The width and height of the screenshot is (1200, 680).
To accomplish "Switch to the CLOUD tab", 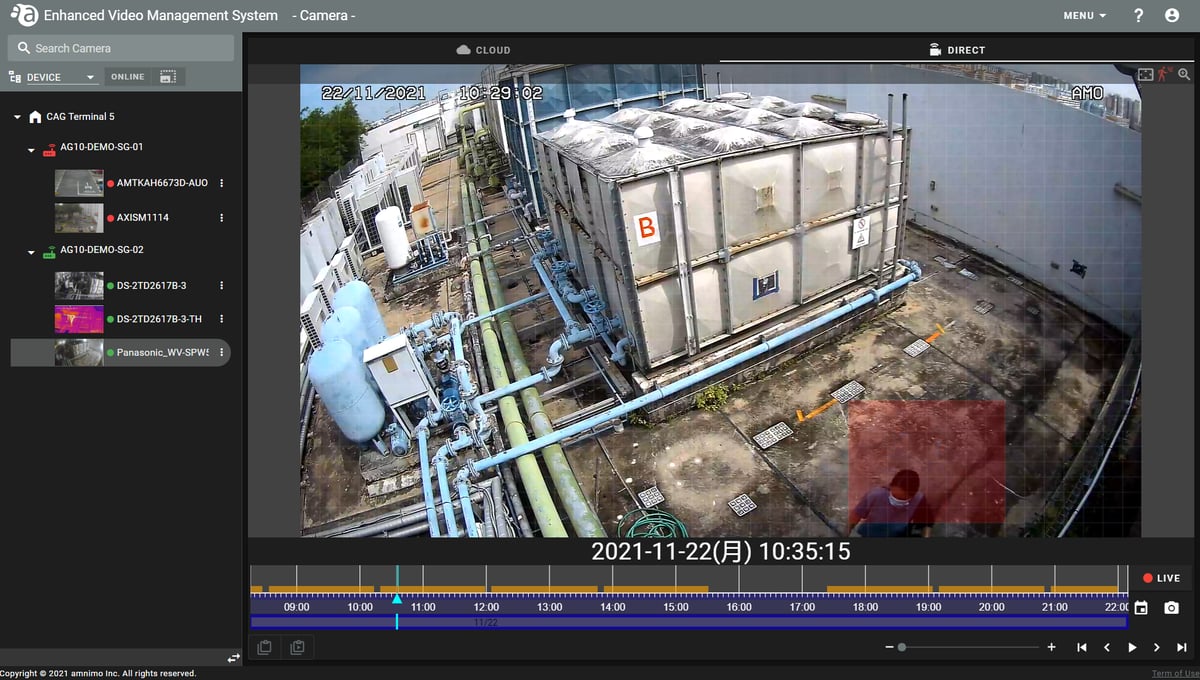I will pyautogui.click(x=483, y=48).
